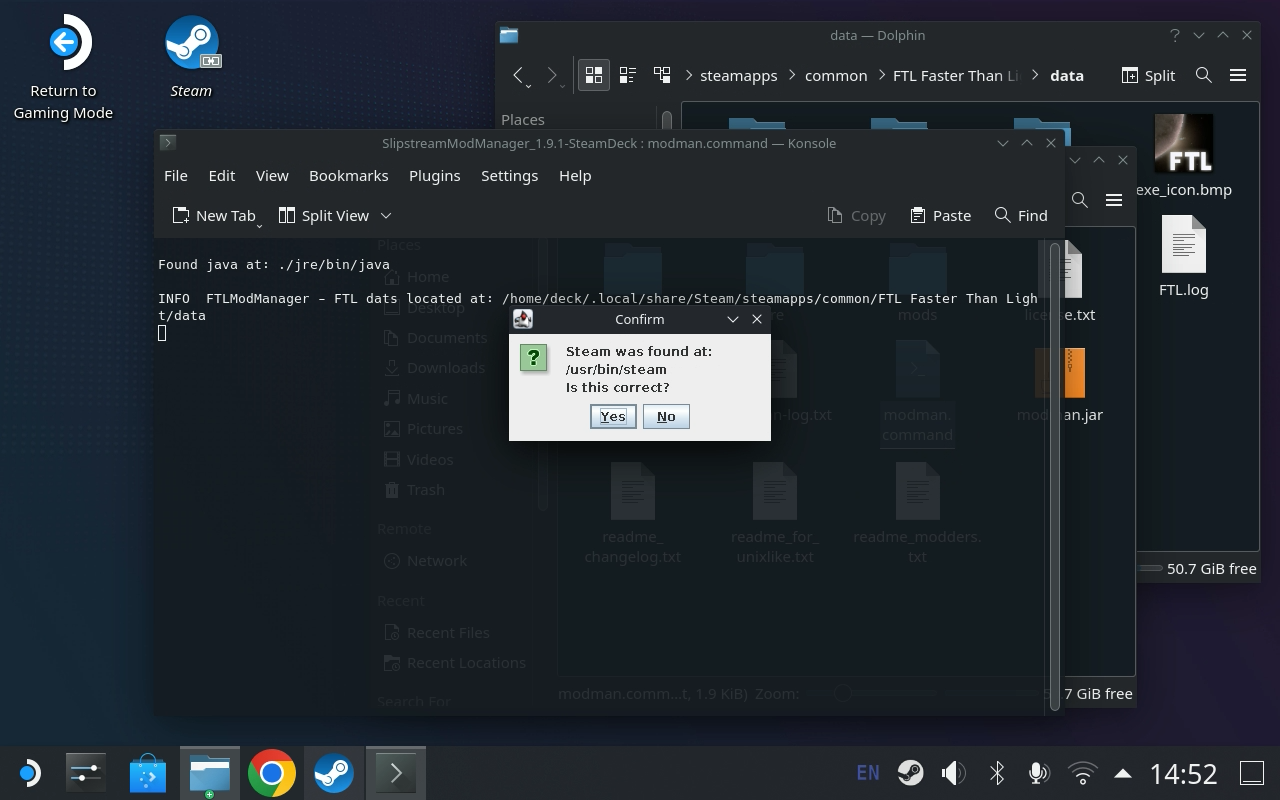Open Return to Gaming Mode desktop shortcut
Viewport: 1280px width, 800px height.
point(63,67)
